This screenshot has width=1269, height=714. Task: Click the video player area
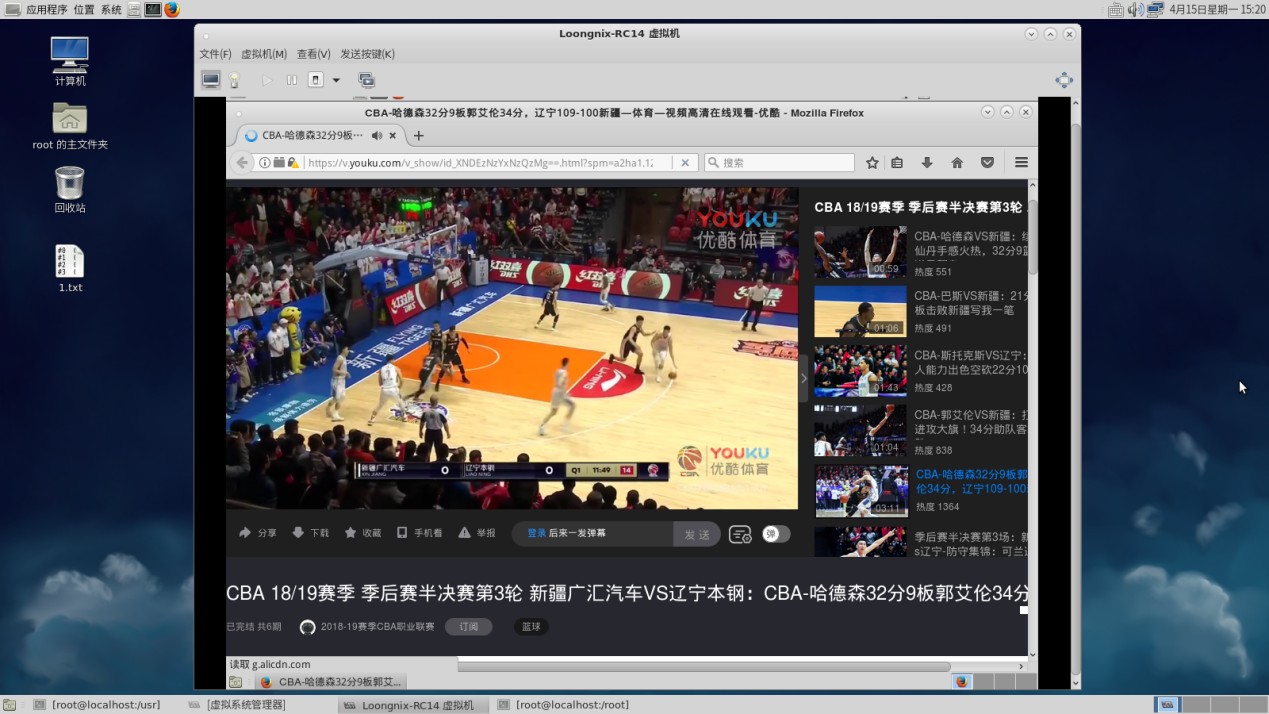(512, 348)
